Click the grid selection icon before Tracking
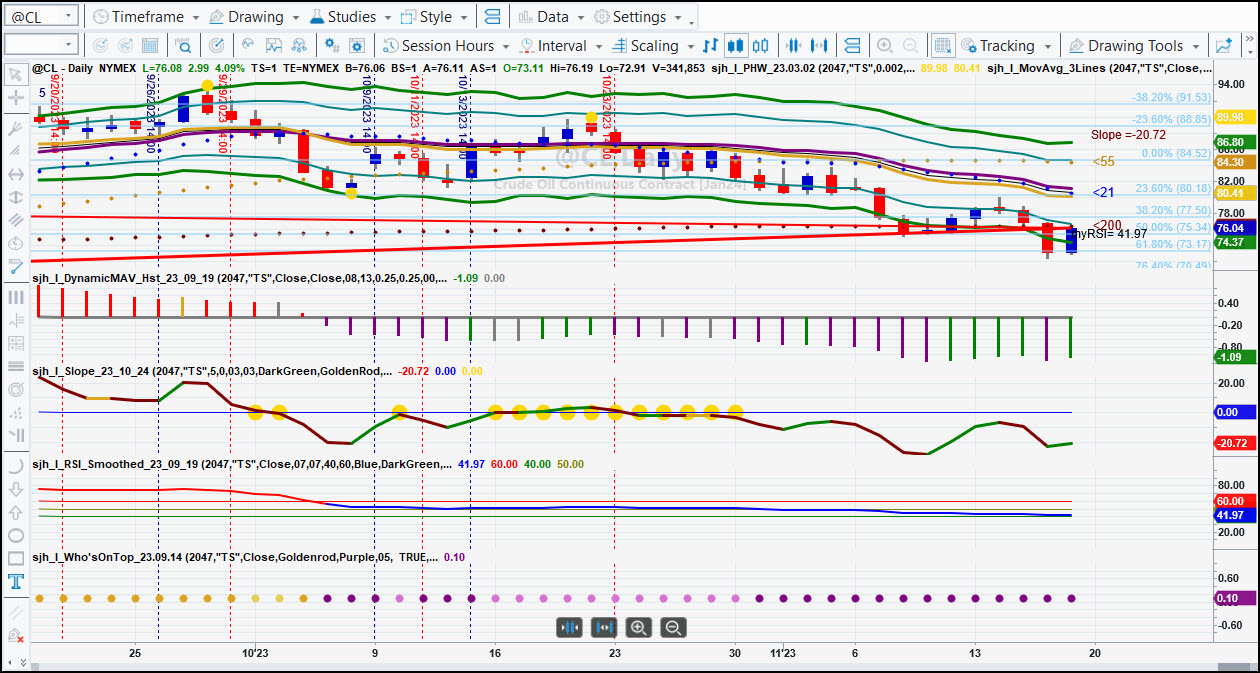1260x673 pixels. coord(943,46)
